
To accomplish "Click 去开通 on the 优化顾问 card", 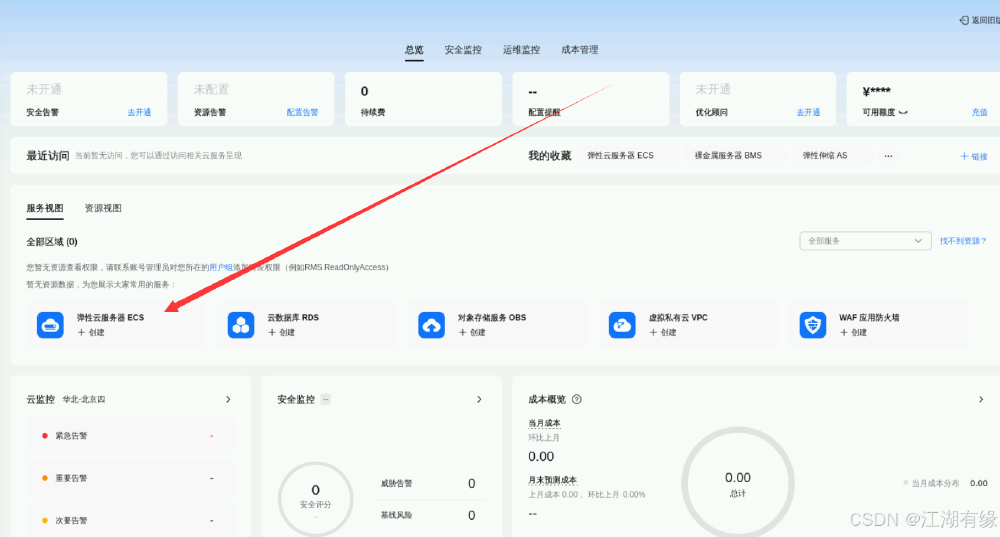I will click(x=808, y=112).
